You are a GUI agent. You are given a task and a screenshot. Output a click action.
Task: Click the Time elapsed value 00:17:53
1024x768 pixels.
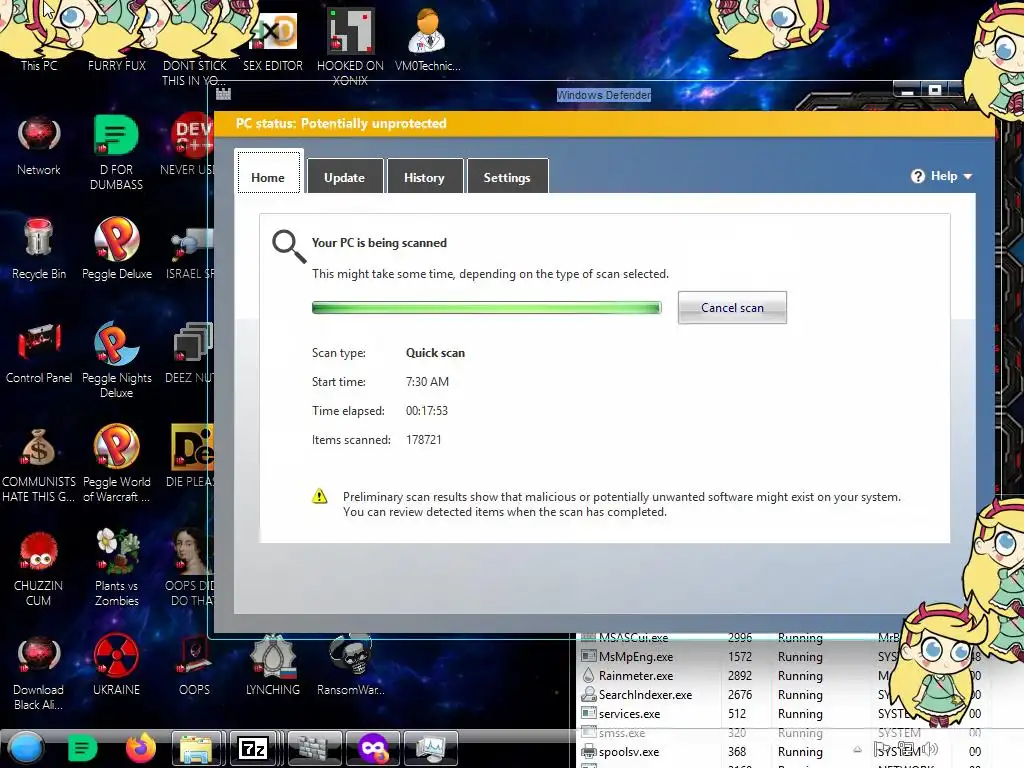427,411
